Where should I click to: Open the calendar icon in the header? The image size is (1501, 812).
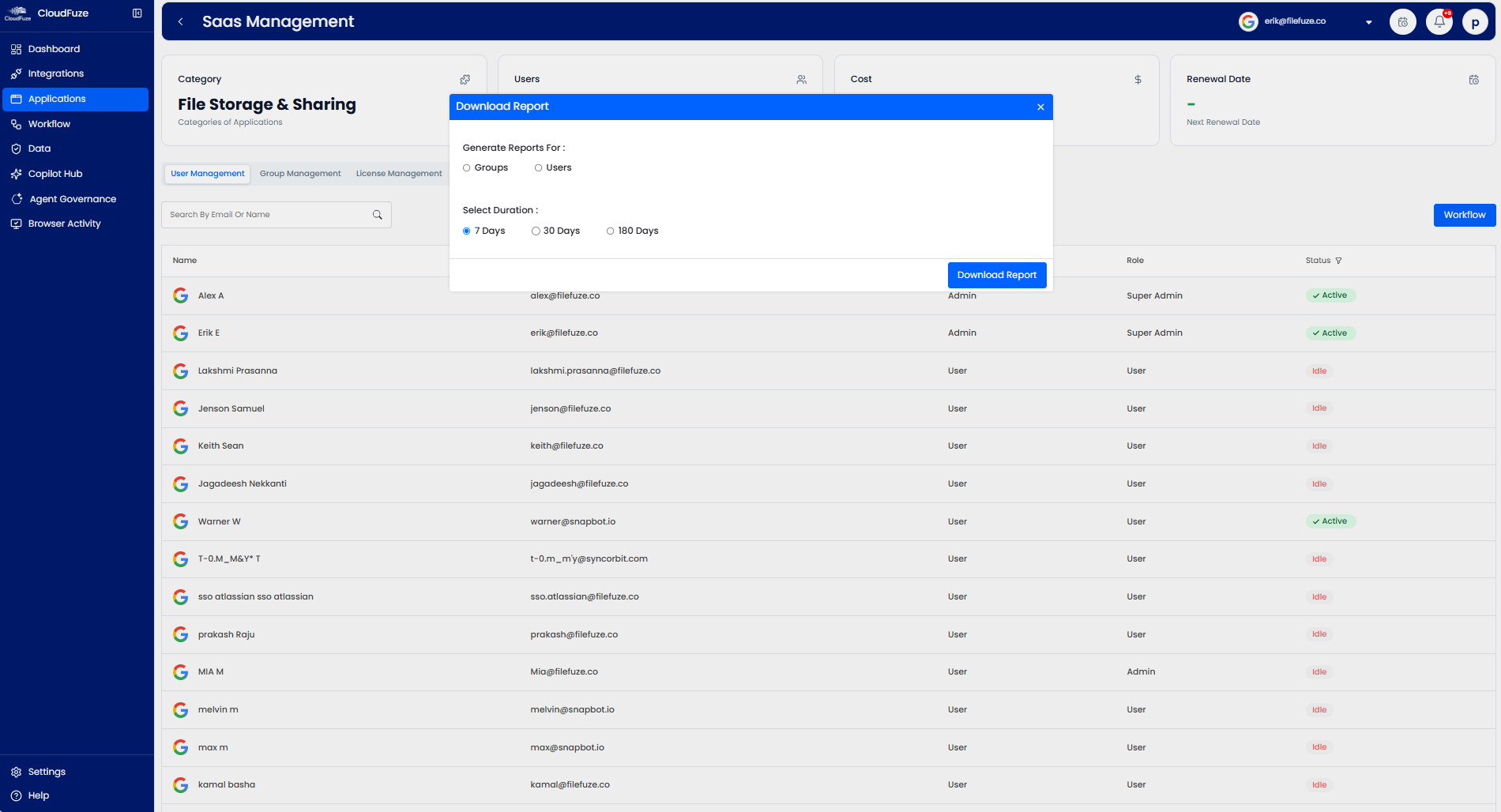pos(1403,22)
